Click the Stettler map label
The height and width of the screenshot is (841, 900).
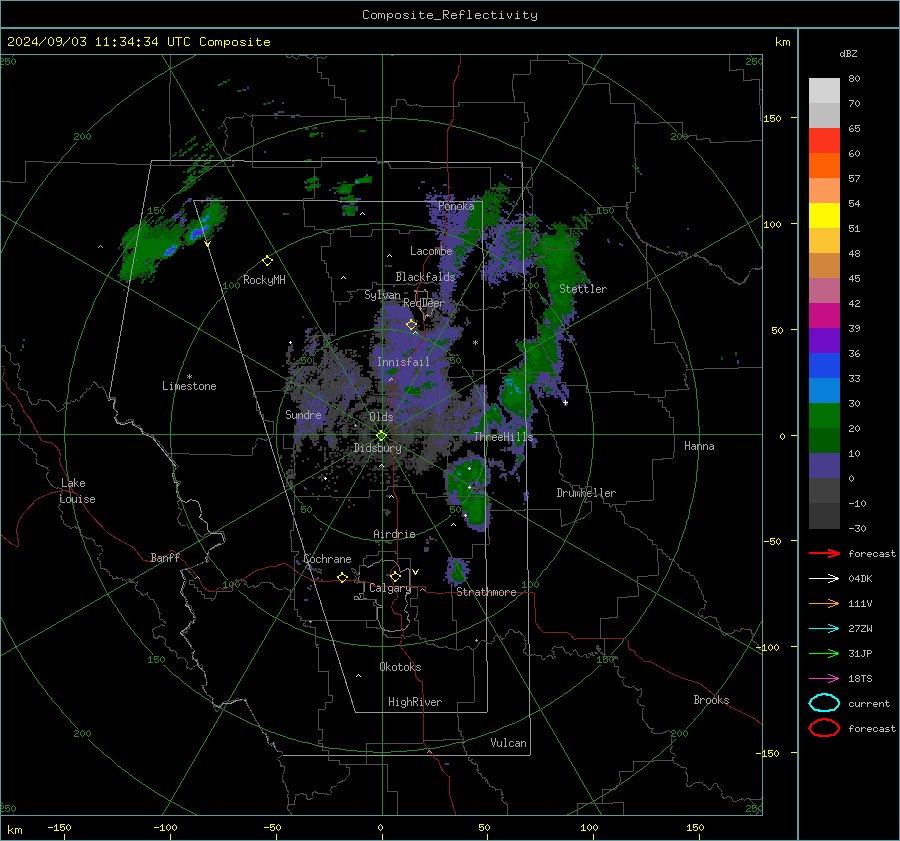coord(583,289)
